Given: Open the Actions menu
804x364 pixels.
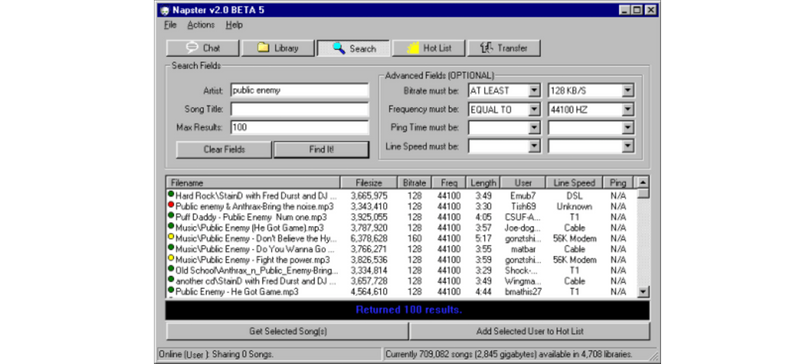Looking at the screenshot, I should (x=200, y=25).
